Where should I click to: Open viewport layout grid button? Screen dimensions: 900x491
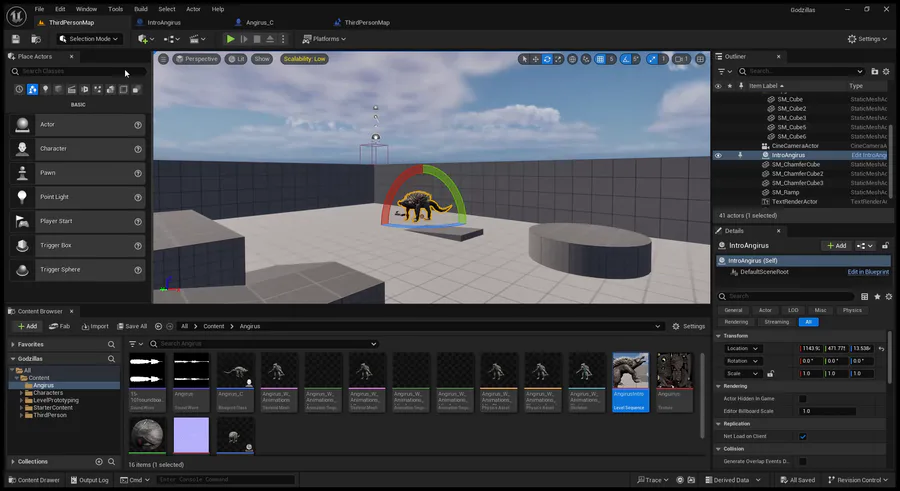[x=700, y=59]
